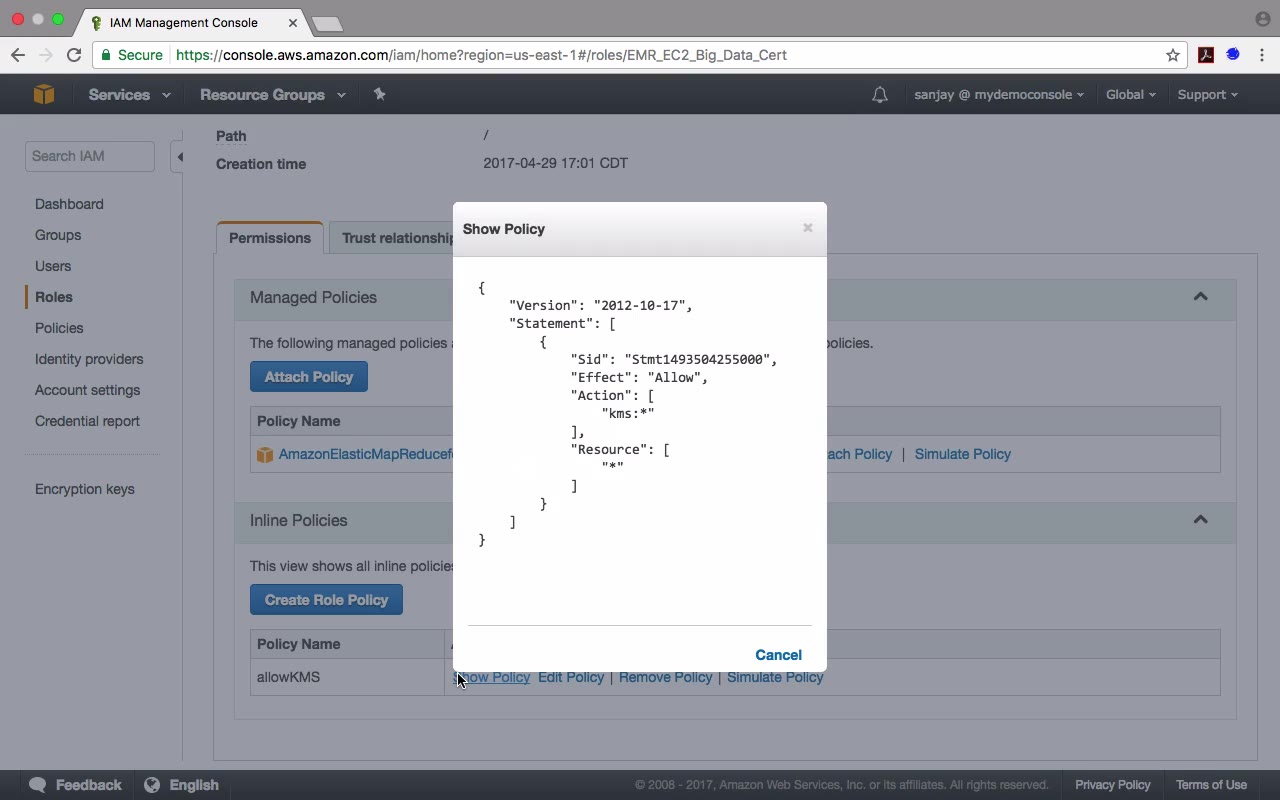
Task: Collapse the IAM sidebar with the arrow
Action: (x=179, y=156)
